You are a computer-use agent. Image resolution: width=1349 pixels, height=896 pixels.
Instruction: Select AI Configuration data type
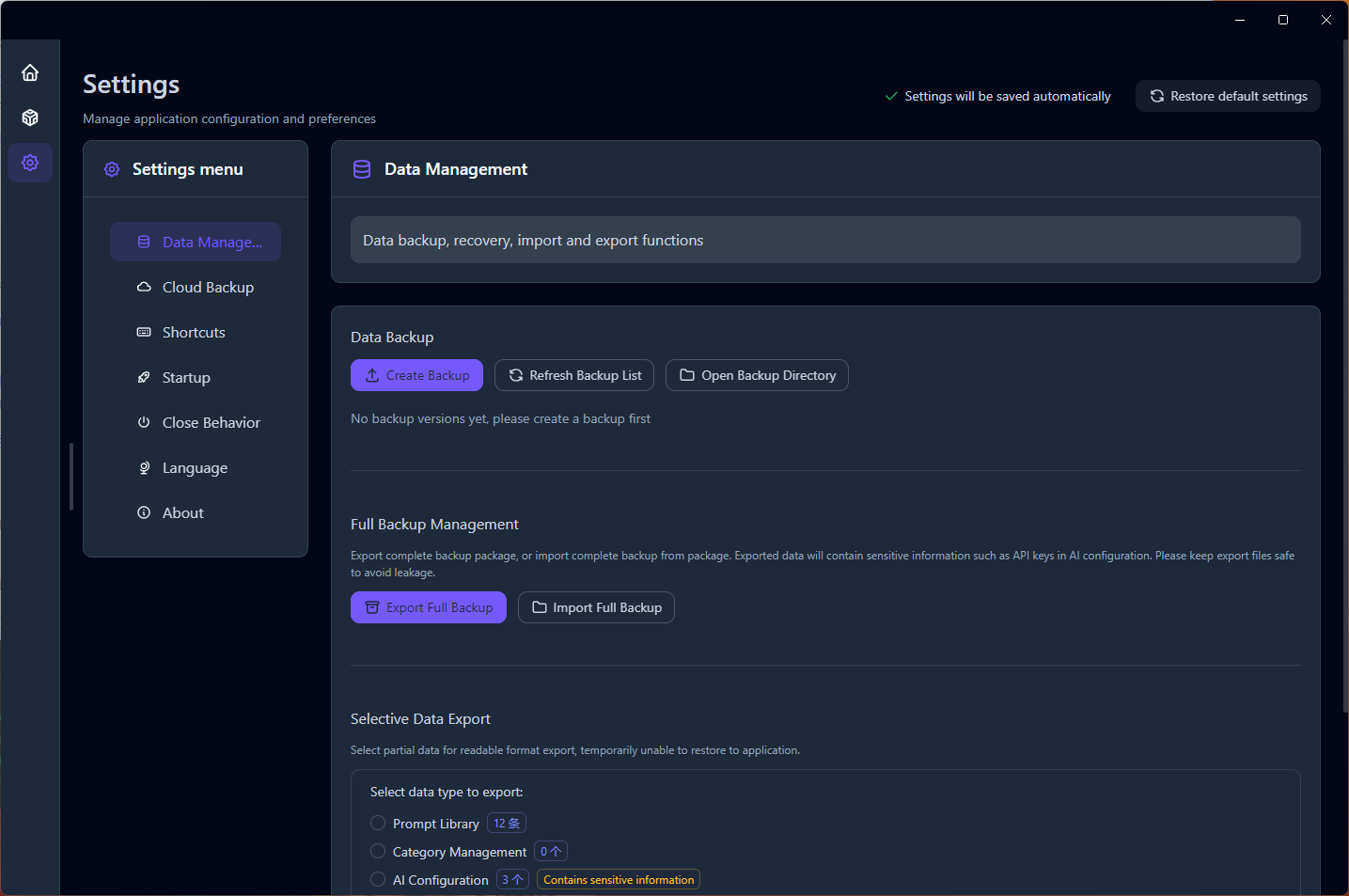[x=378, y=878]
